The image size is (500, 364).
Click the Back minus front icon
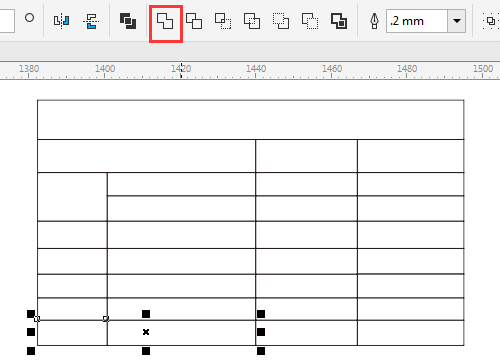(x=310, y=21)
